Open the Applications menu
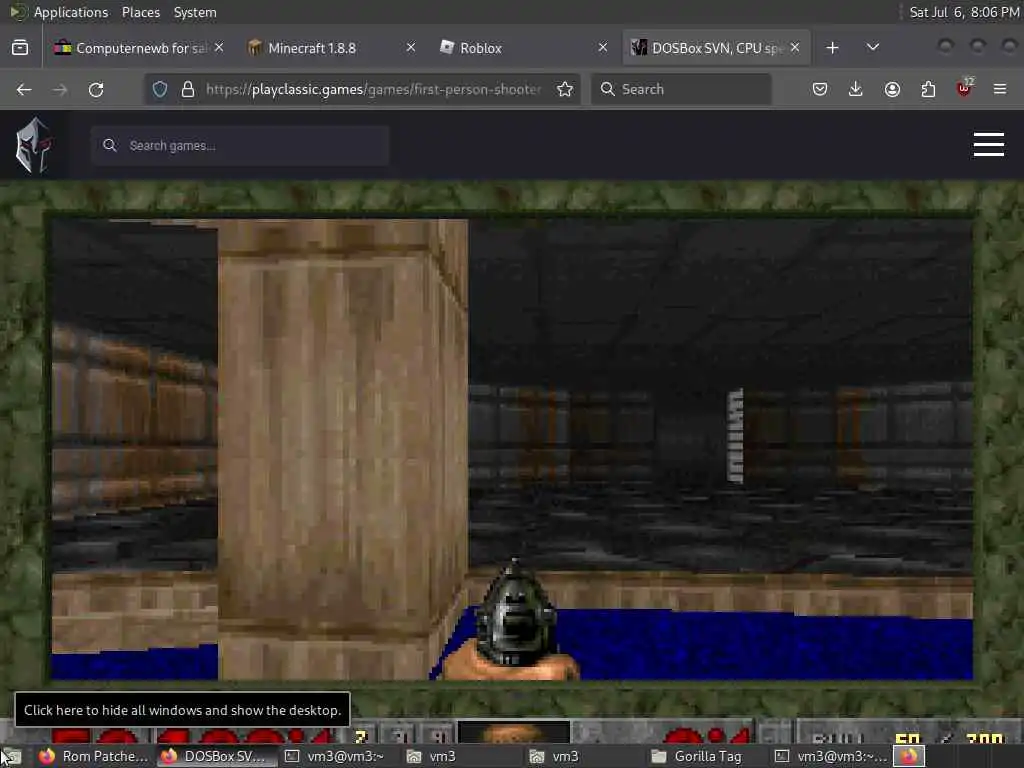The height and width of the screenshot is (768, 1024). 71,12
